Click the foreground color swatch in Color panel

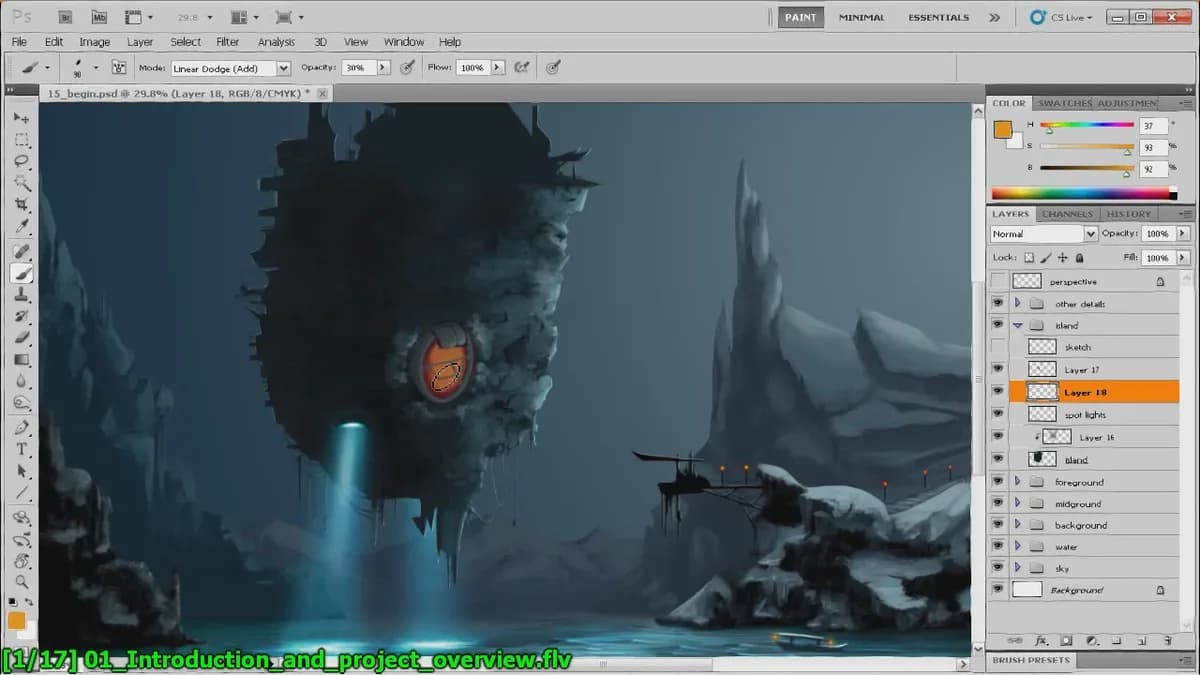click(1002, 129)
